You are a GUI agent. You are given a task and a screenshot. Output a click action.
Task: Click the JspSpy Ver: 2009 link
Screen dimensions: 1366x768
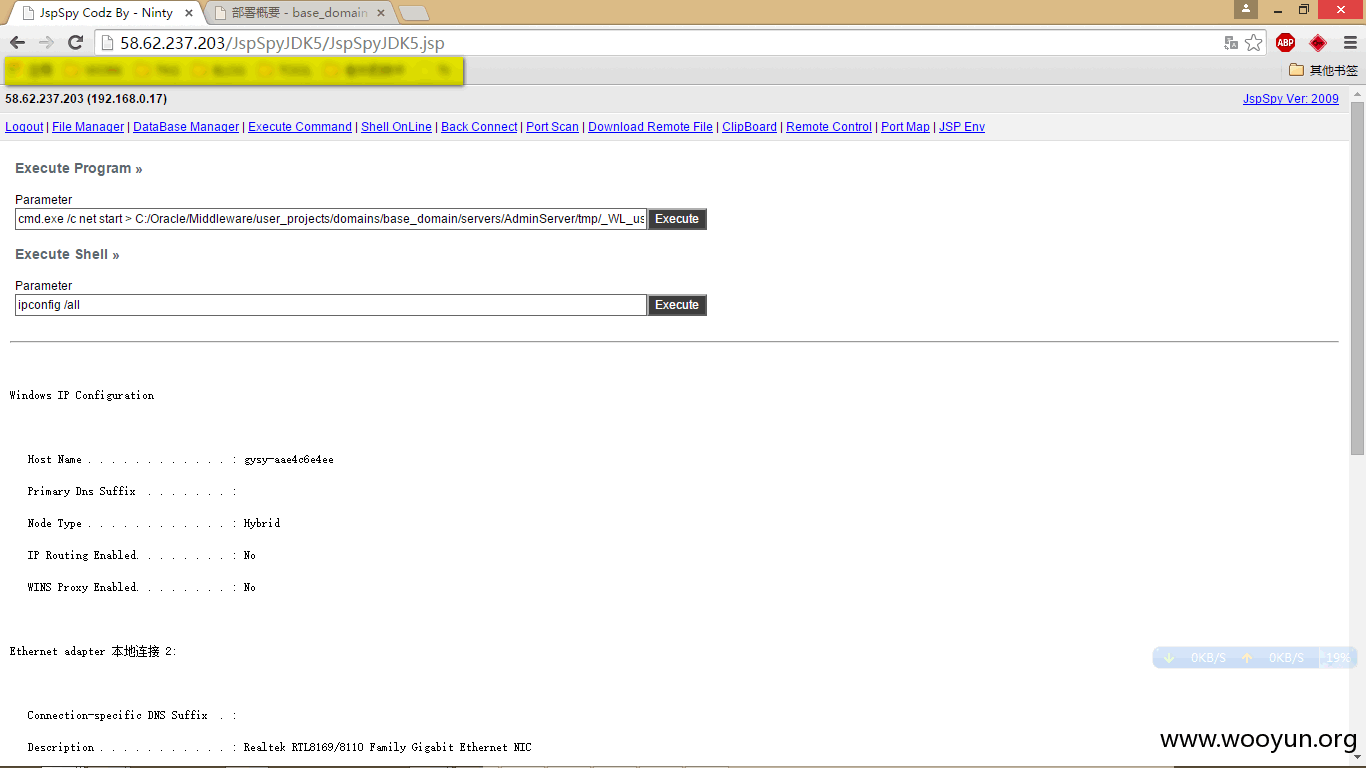coord(1290,99)
